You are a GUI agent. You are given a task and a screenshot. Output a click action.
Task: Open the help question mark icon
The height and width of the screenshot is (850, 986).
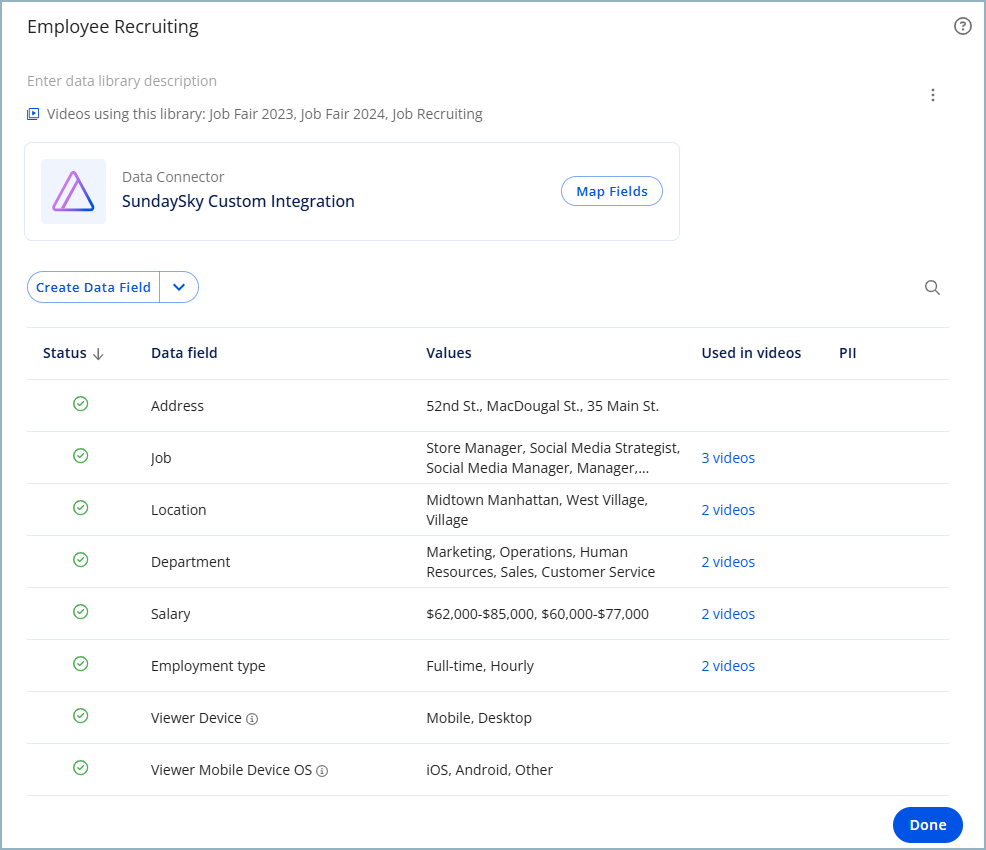pyautogui.click(x=962, y=26)
